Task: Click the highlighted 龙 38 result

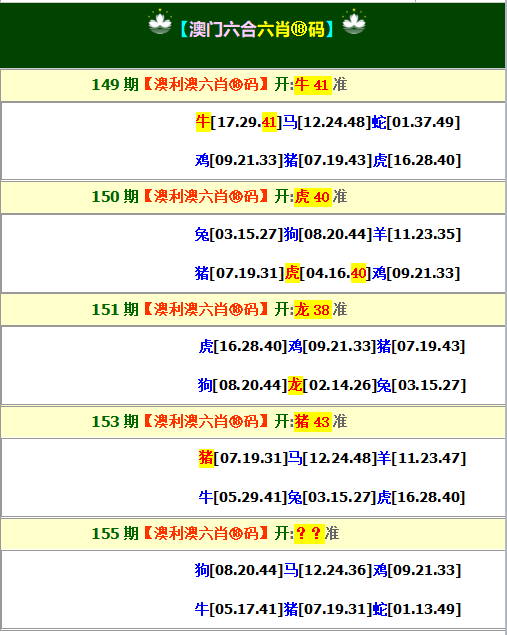Action: [x=313, y=310]
